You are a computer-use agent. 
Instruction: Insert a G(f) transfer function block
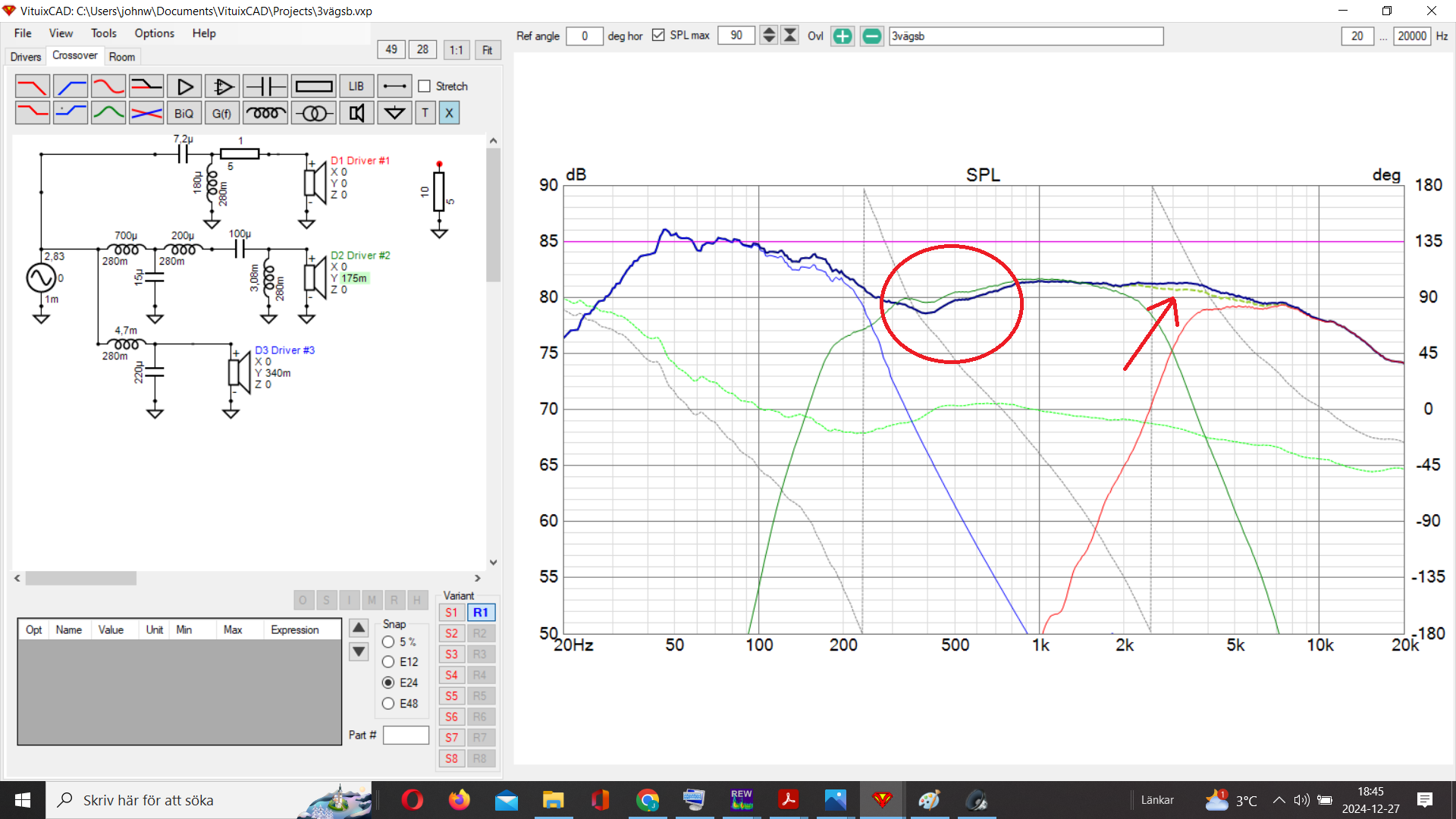(221, 113)
